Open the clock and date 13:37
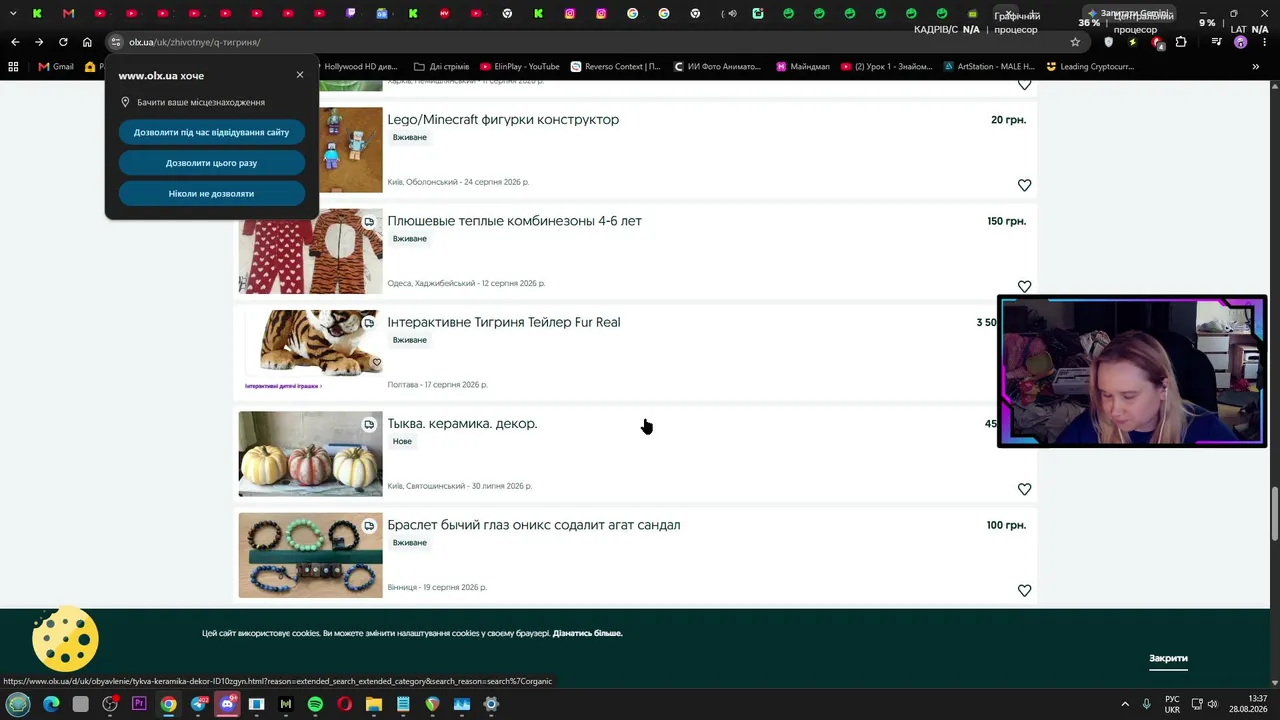Viewport: 1280px width, 720px height. [x=1248, y=704]
